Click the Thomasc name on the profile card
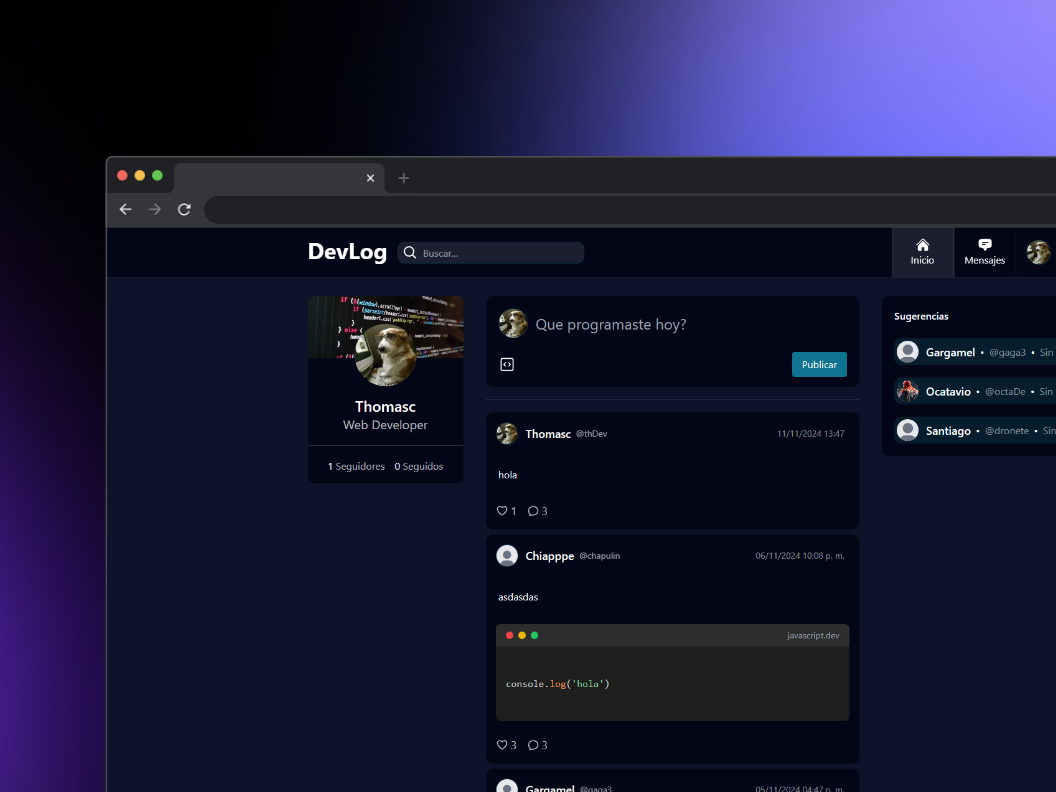 click(x=385, y=407)
